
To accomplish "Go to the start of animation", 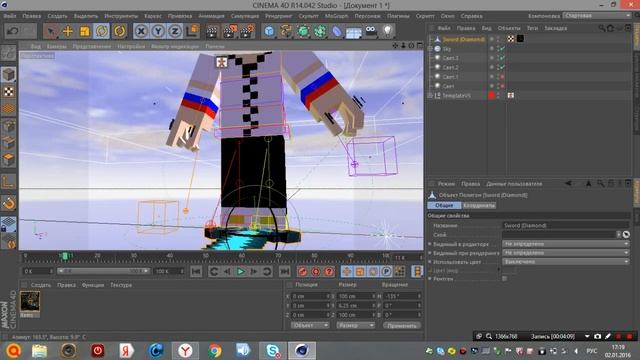I will [196, 271].
